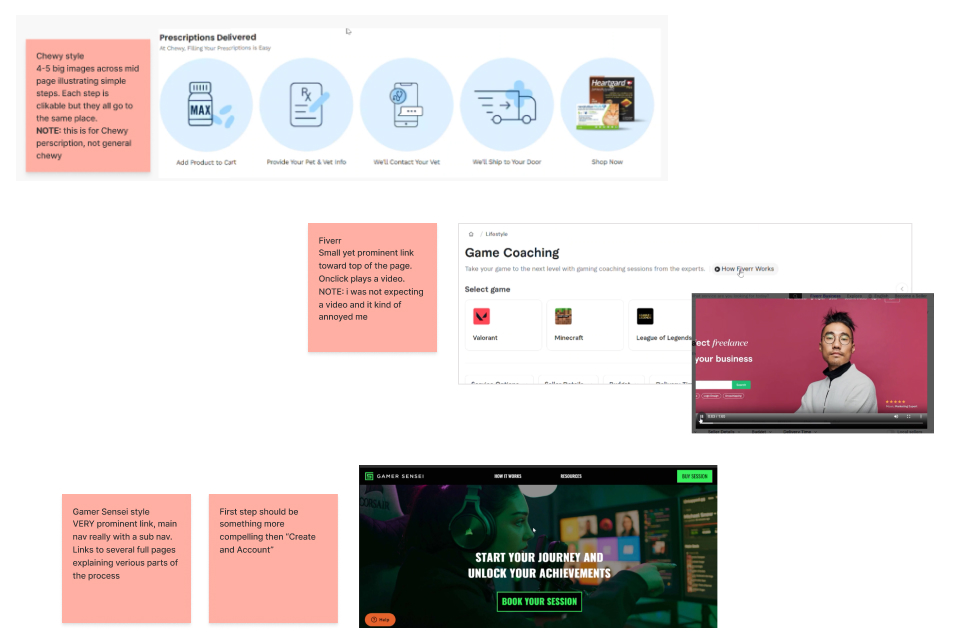Click the Add Product to Cart pill bottle icon
Image resolution: width=953 pixels, height=637 pixels.
[206, 105]
